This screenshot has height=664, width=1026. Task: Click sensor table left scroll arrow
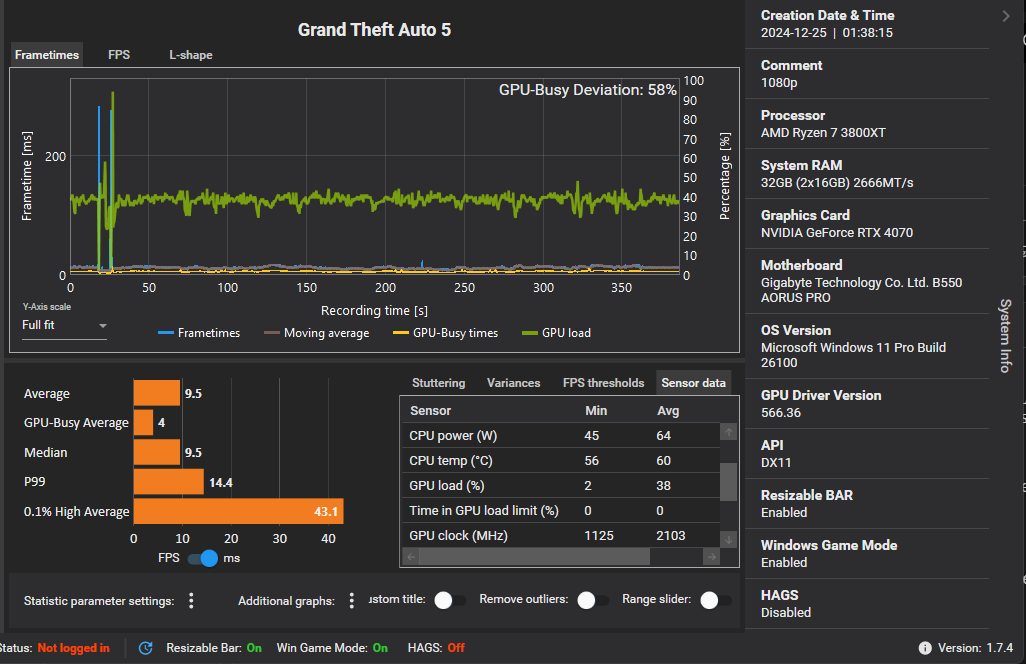(411, 557)
